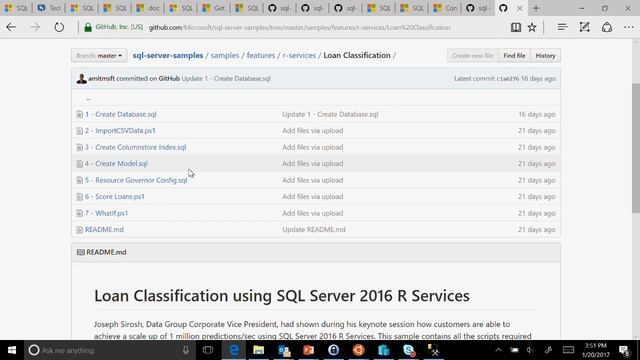Image resolution: width=640 pixels, height=360 pixels.
Task: Open Outlook from the taskbar
Action: pos(284,350)
